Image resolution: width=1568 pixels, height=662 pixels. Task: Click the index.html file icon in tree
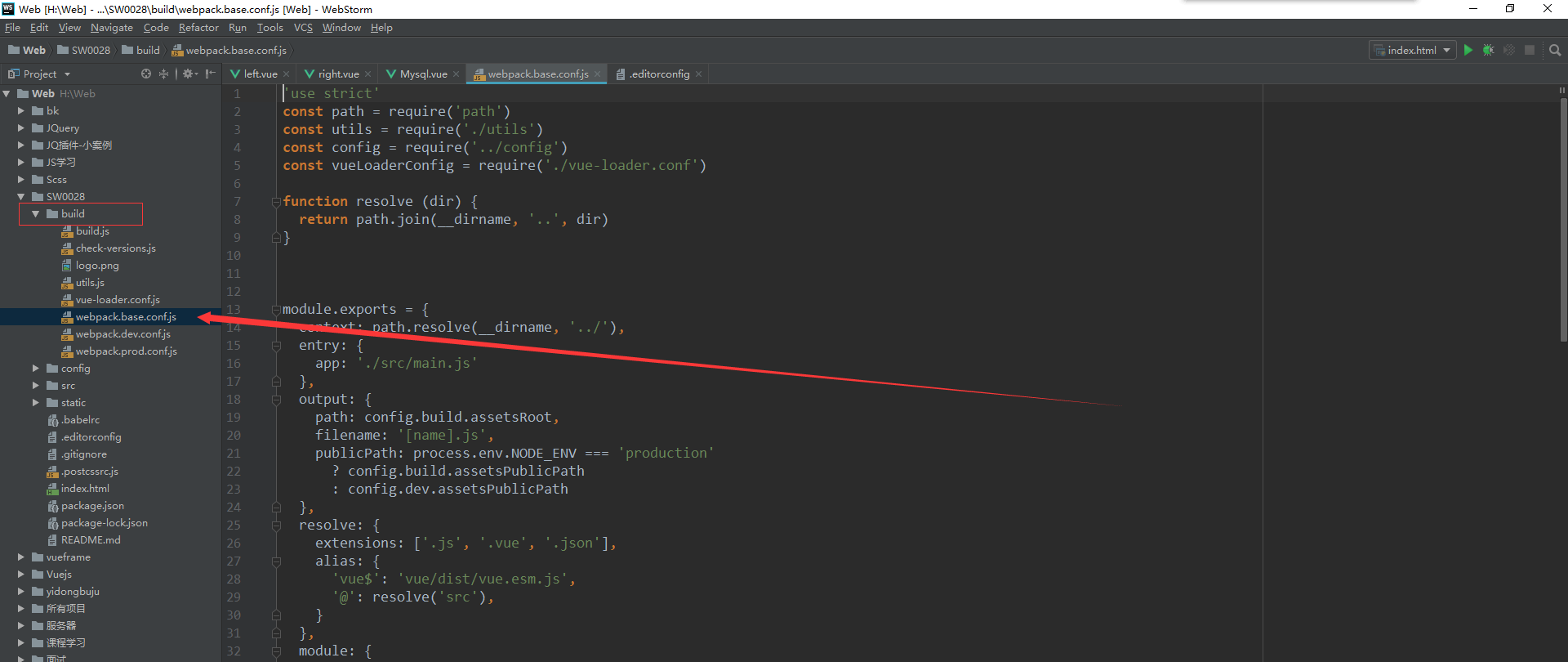coord(53,489)
